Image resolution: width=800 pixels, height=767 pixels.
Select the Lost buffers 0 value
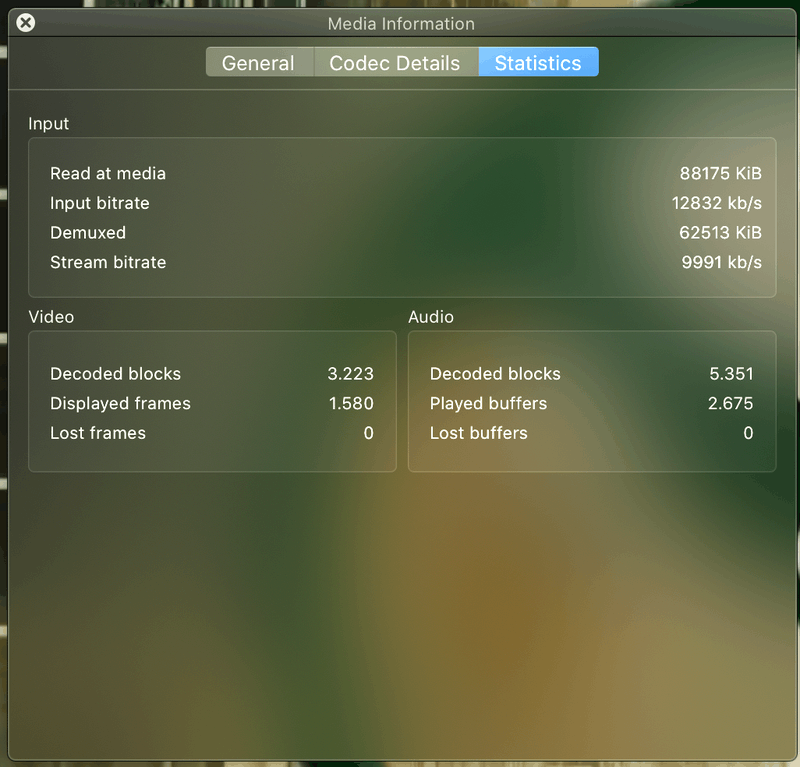click(x=748, y=433)
